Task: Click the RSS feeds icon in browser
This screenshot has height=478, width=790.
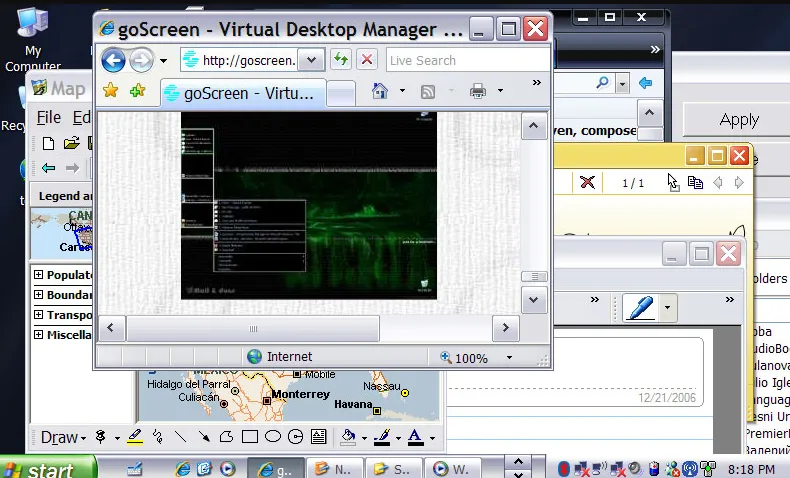Action: pyautogui.click(x=428, y=92)
